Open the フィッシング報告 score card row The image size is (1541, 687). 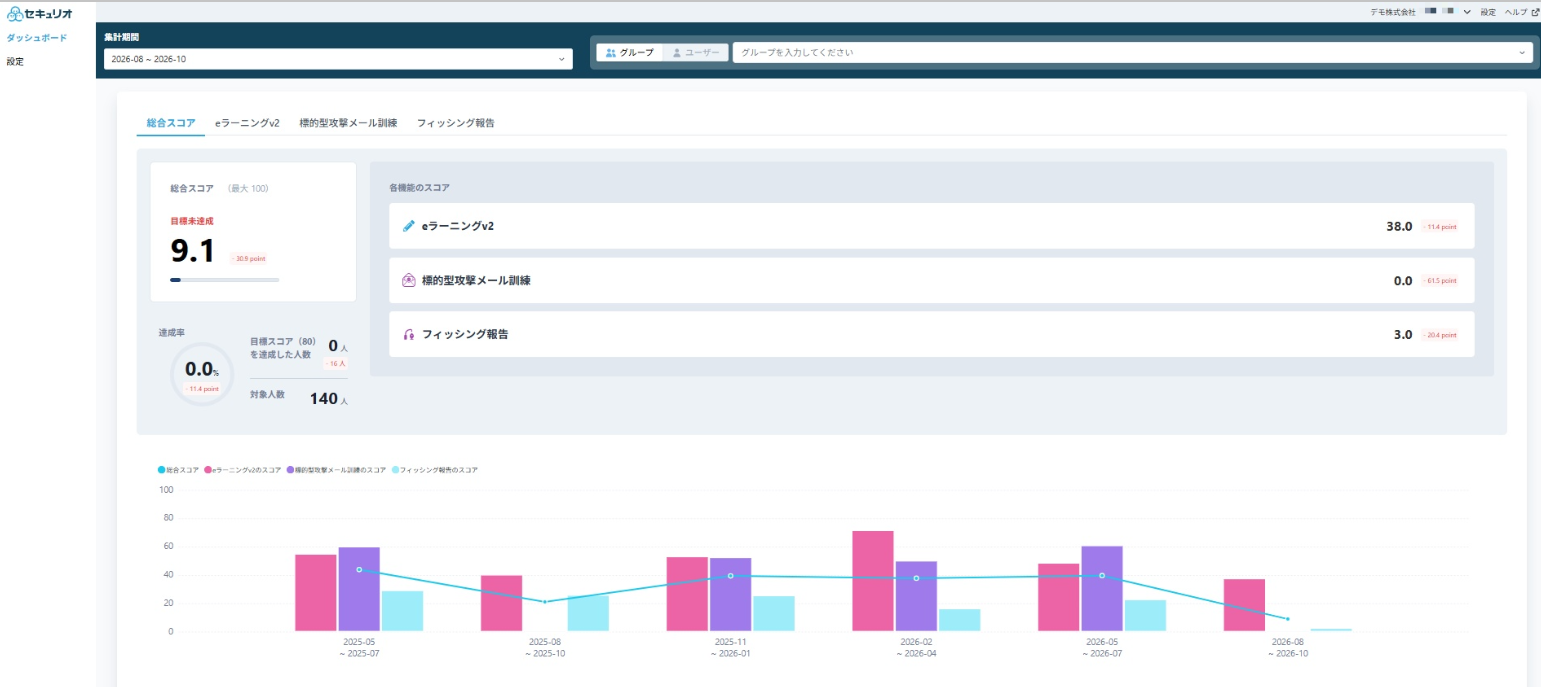931,334
